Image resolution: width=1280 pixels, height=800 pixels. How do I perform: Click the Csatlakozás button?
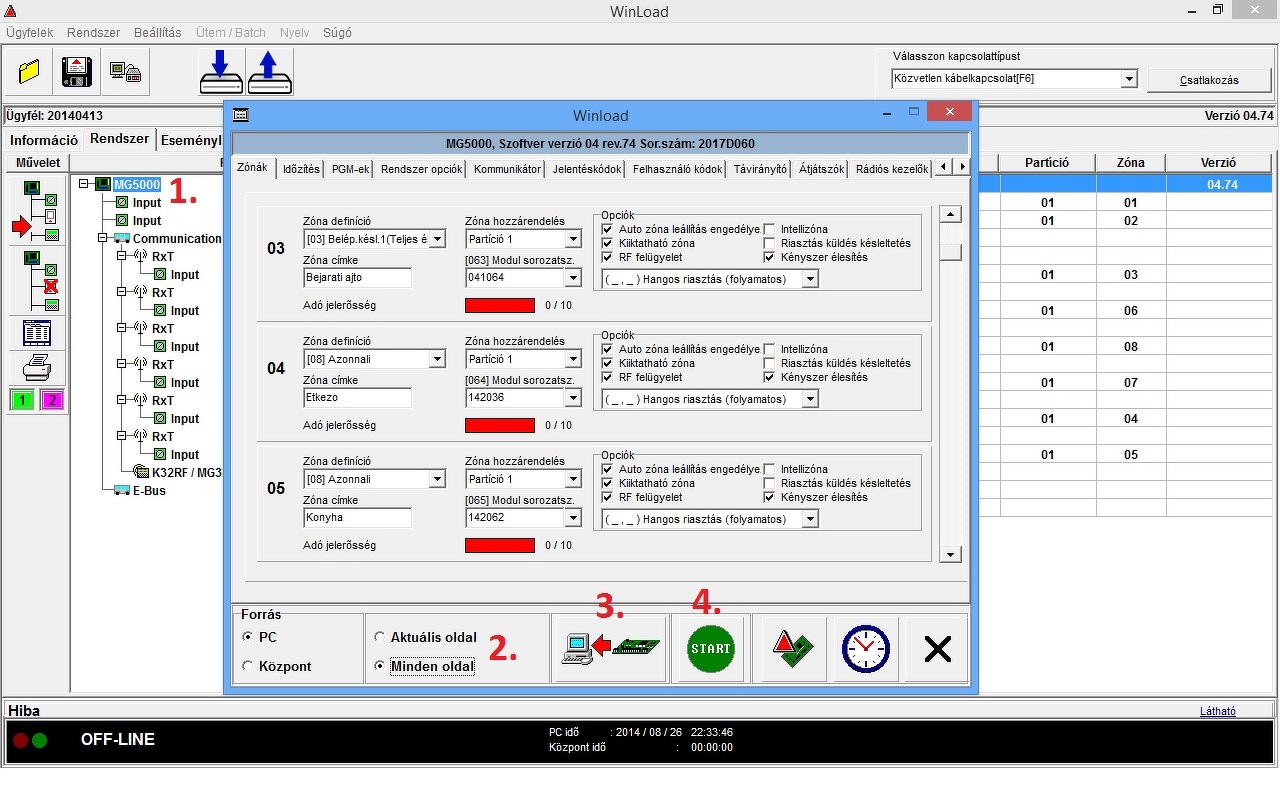click(1209, 80)
